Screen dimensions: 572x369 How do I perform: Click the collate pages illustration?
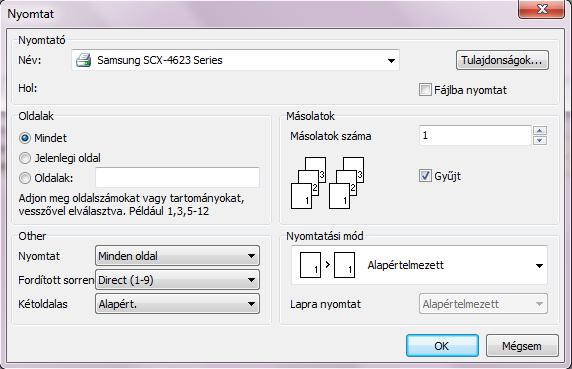(x=327, y=183)
